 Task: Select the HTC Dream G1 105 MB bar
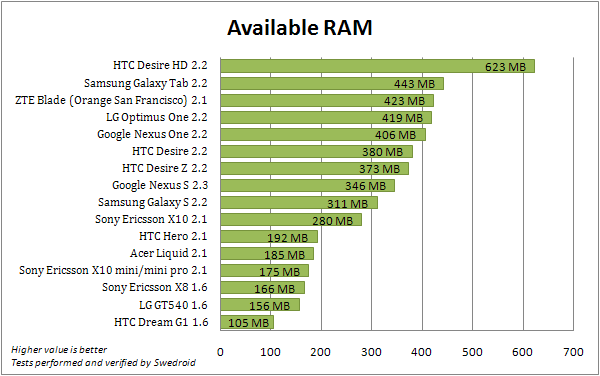[x=247, y=322]
